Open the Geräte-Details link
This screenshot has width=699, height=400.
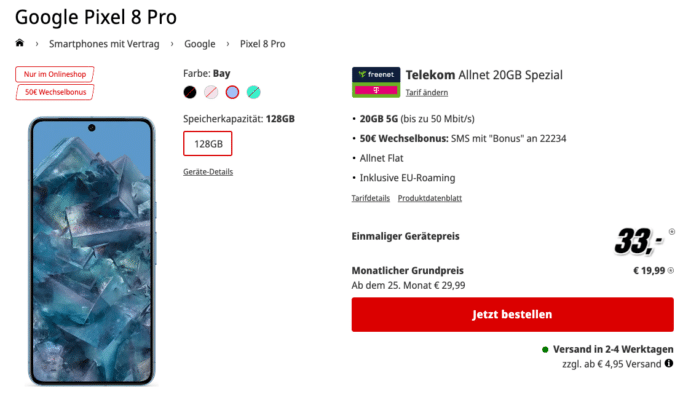(x=208, y=172)
